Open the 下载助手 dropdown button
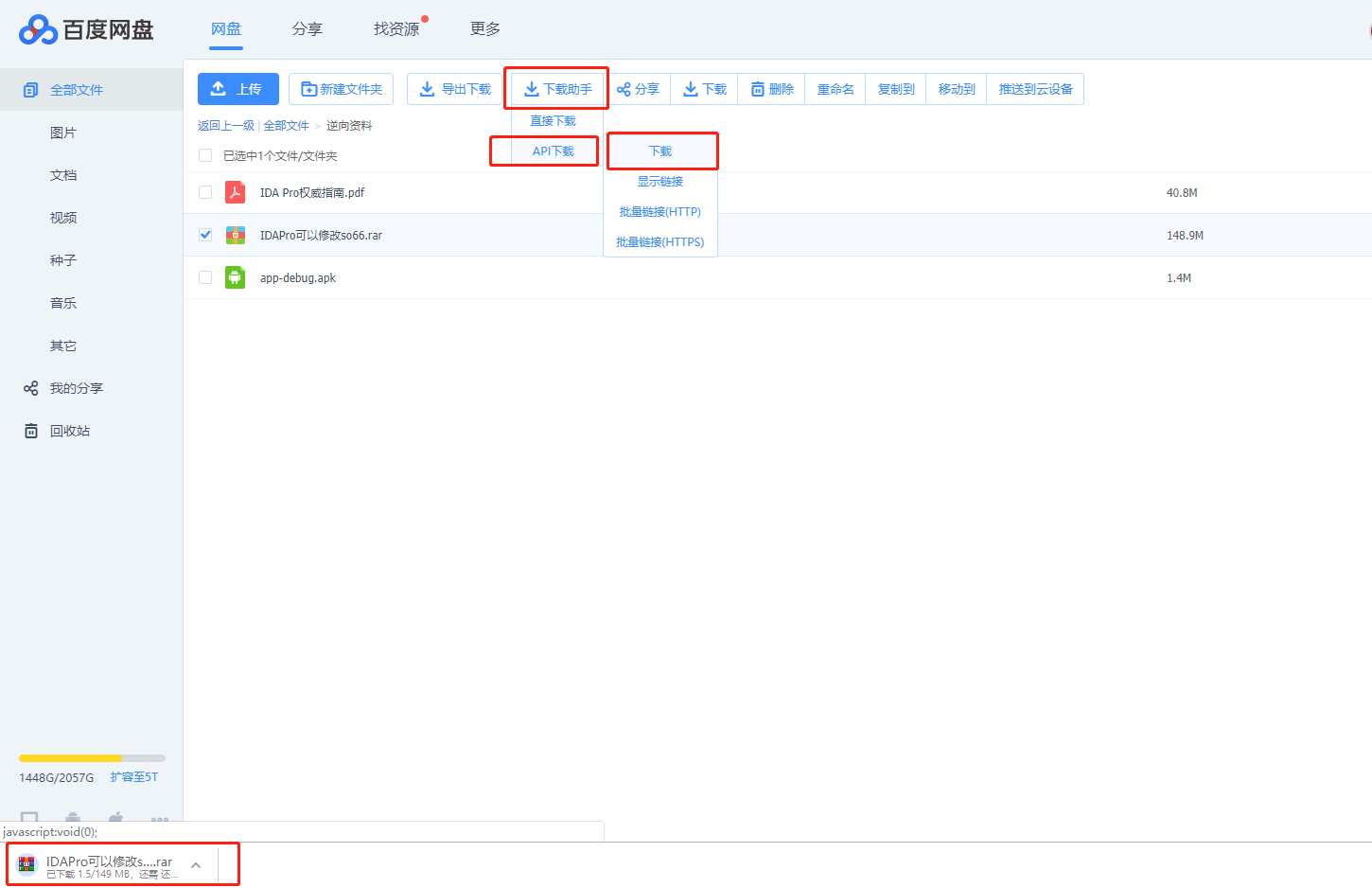The image size is (1372, 888). pos(557,89)
